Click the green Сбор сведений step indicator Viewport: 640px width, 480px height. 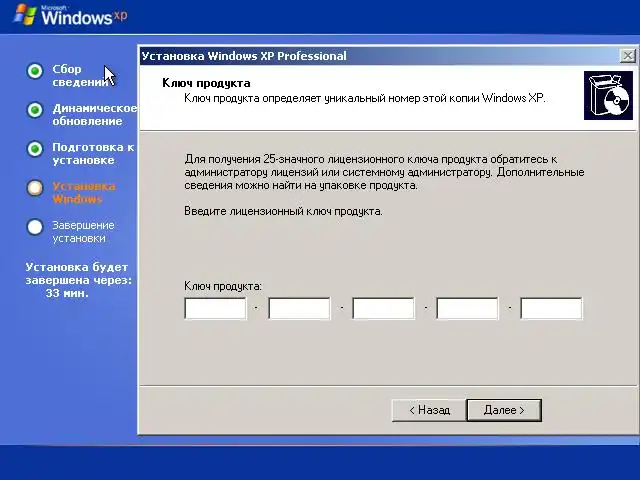pyautogui.click(x=35, y=71)
